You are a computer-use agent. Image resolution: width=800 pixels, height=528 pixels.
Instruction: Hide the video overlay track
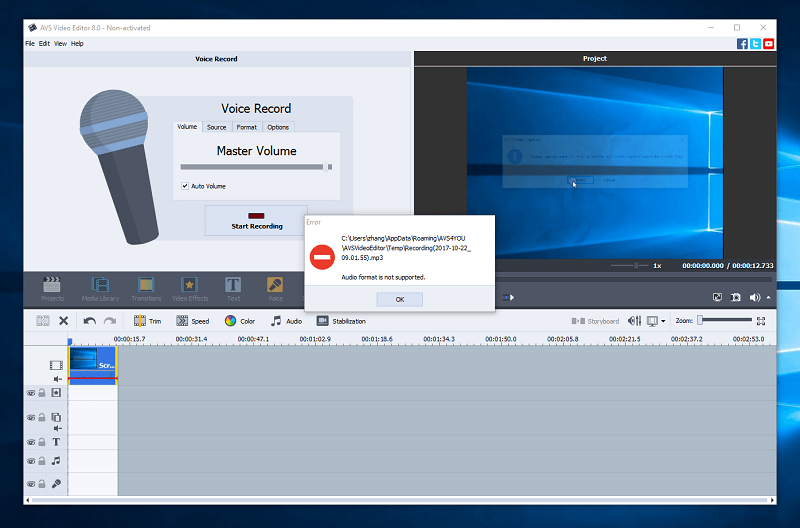click(x=31, y=417)
